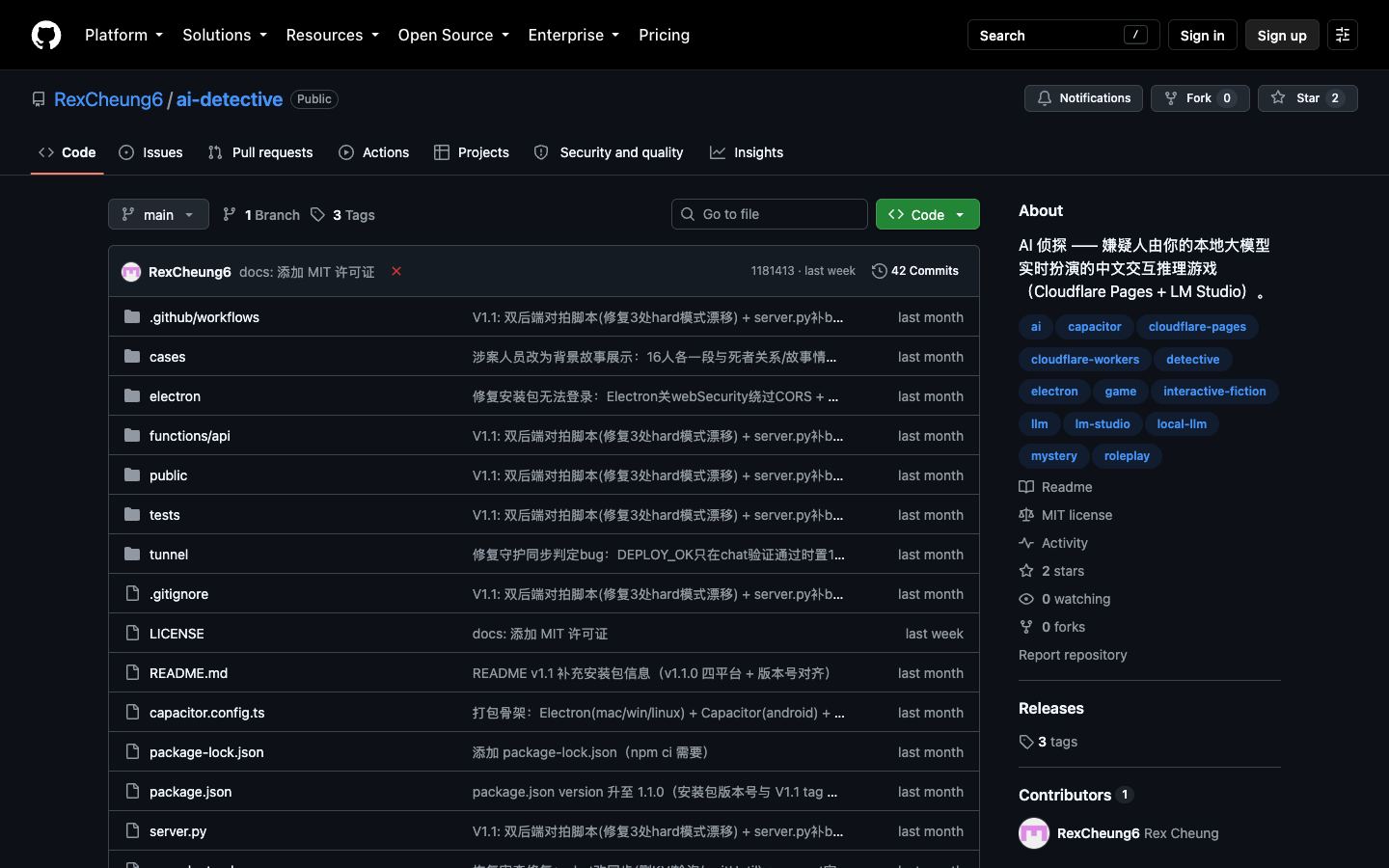Switch to the Code tab

tap(68, 152)
